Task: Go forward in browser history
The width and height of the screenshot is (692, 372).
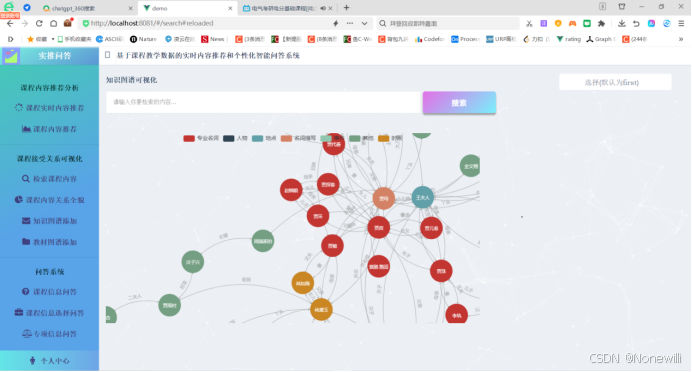Action: click(x=25, y=23)
